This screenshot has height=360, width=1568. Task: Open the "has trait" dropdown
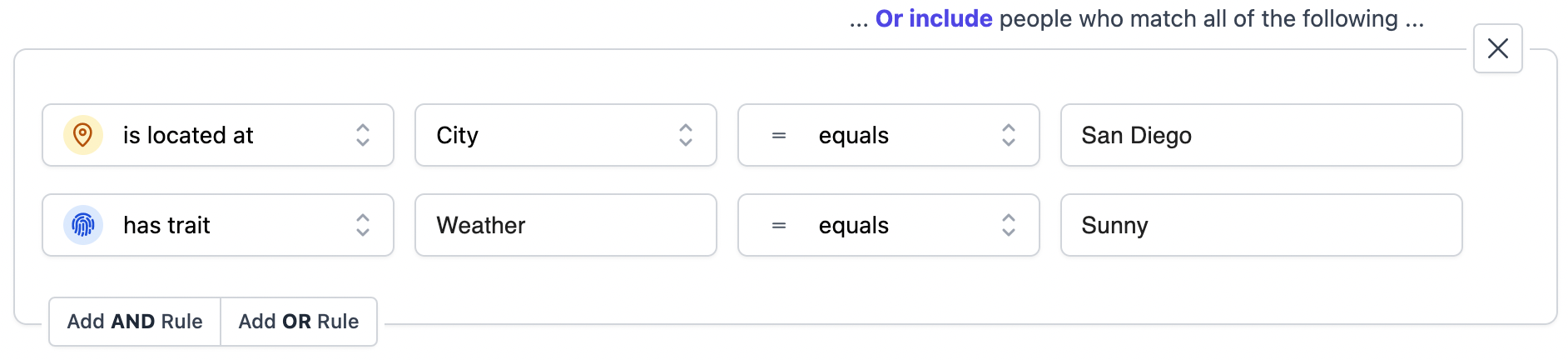[x=217, y=225]
